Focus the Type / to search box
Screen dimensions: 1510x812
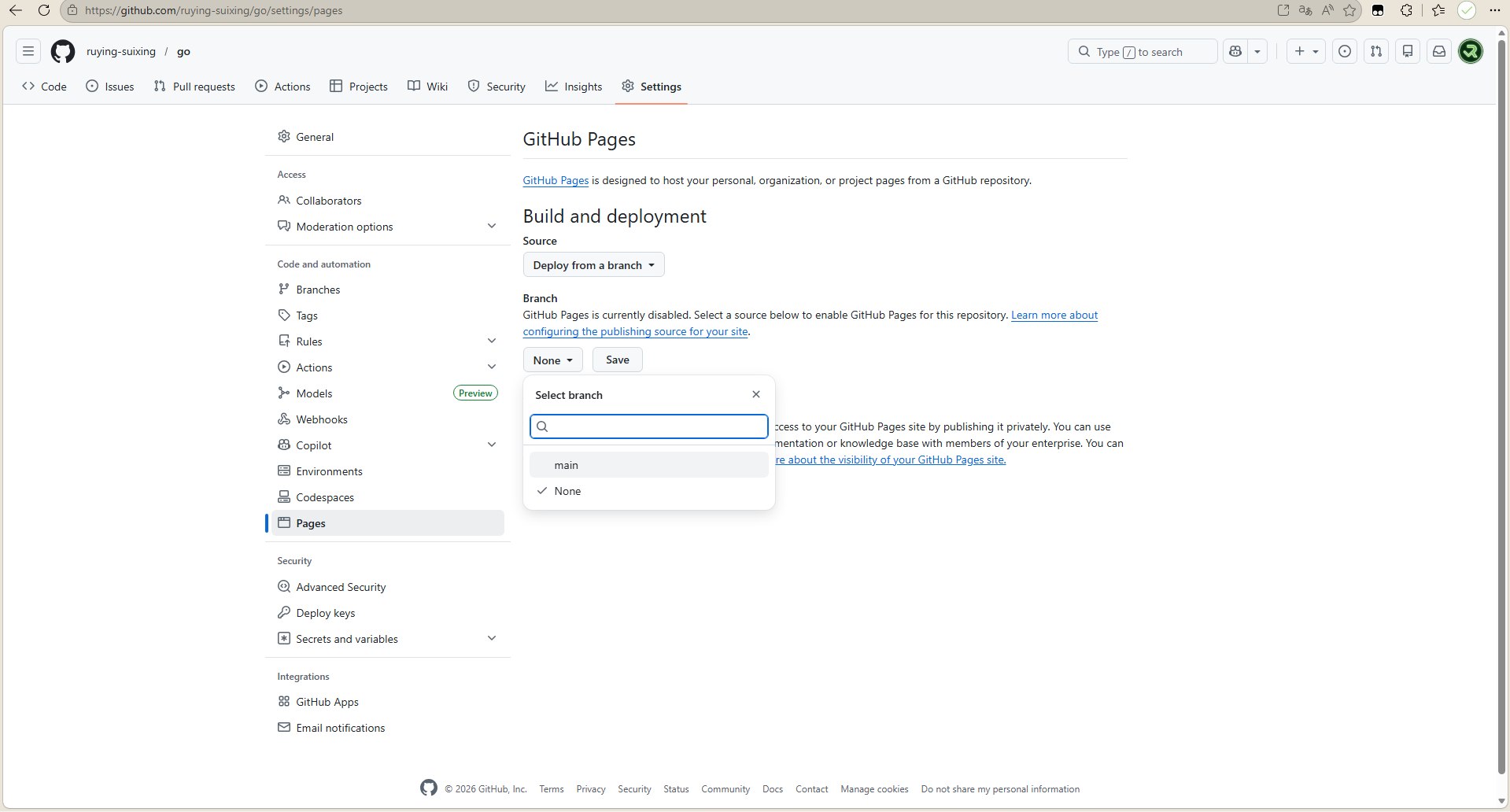click(x=1143, y=51)
